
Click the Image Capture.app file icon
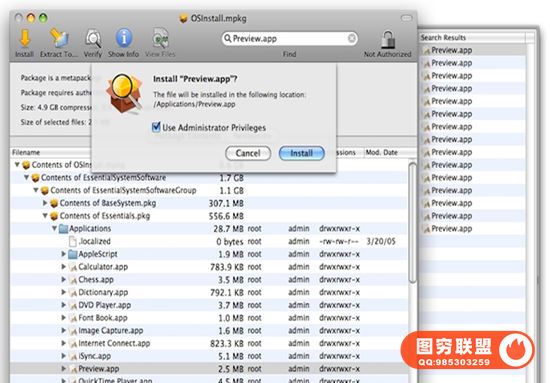click(x=73, y=331)
